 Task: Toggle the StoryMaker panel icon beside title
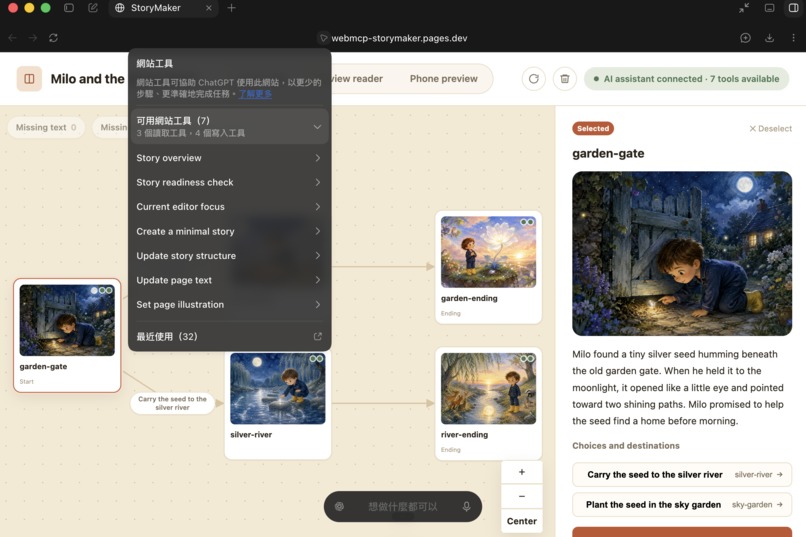(x=29, y=79)
